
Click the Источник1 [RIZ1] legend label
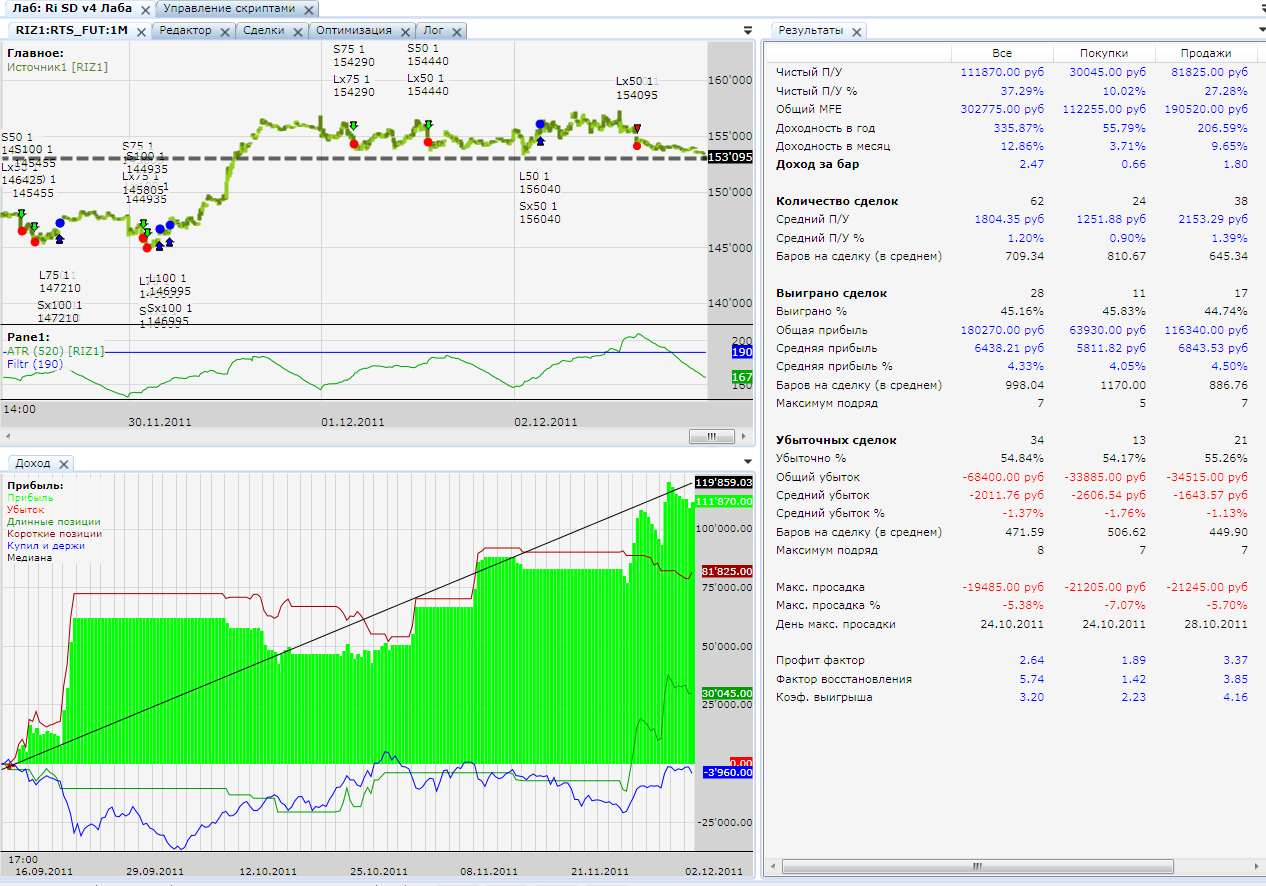[x=57, y=67]
